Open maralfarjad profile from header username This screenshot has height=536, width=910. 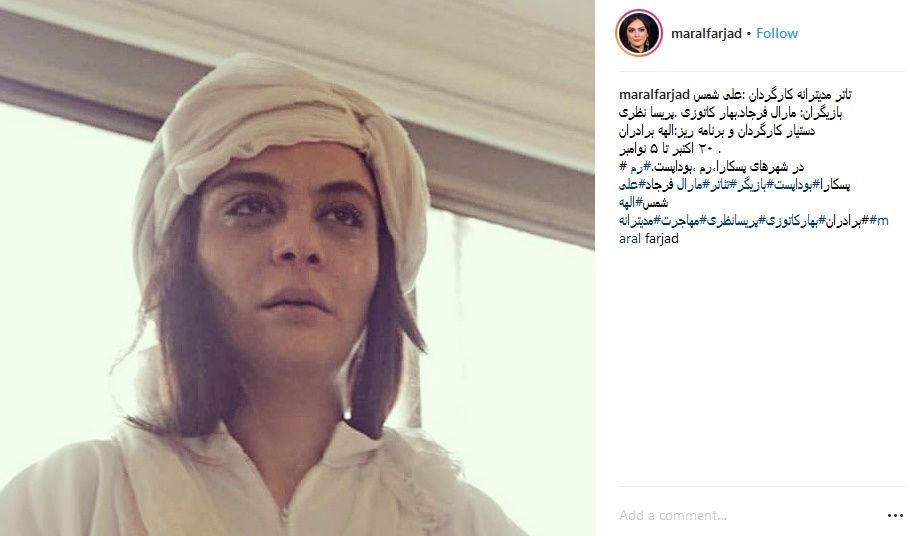(x=706, y=33)
